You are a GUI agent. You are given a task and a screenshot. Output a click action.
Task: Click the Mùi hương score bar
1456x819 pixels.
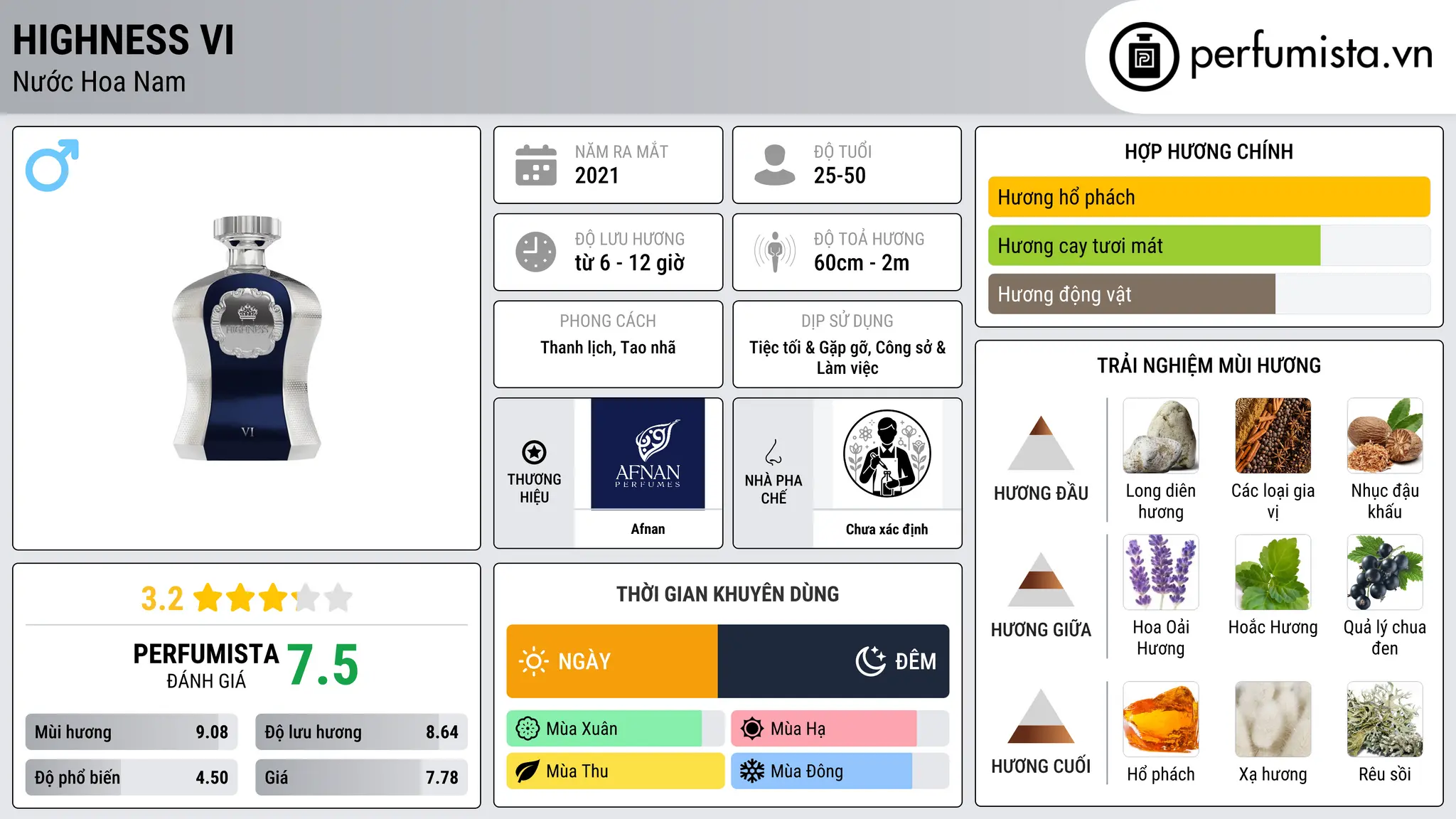(x=132, y=732)
